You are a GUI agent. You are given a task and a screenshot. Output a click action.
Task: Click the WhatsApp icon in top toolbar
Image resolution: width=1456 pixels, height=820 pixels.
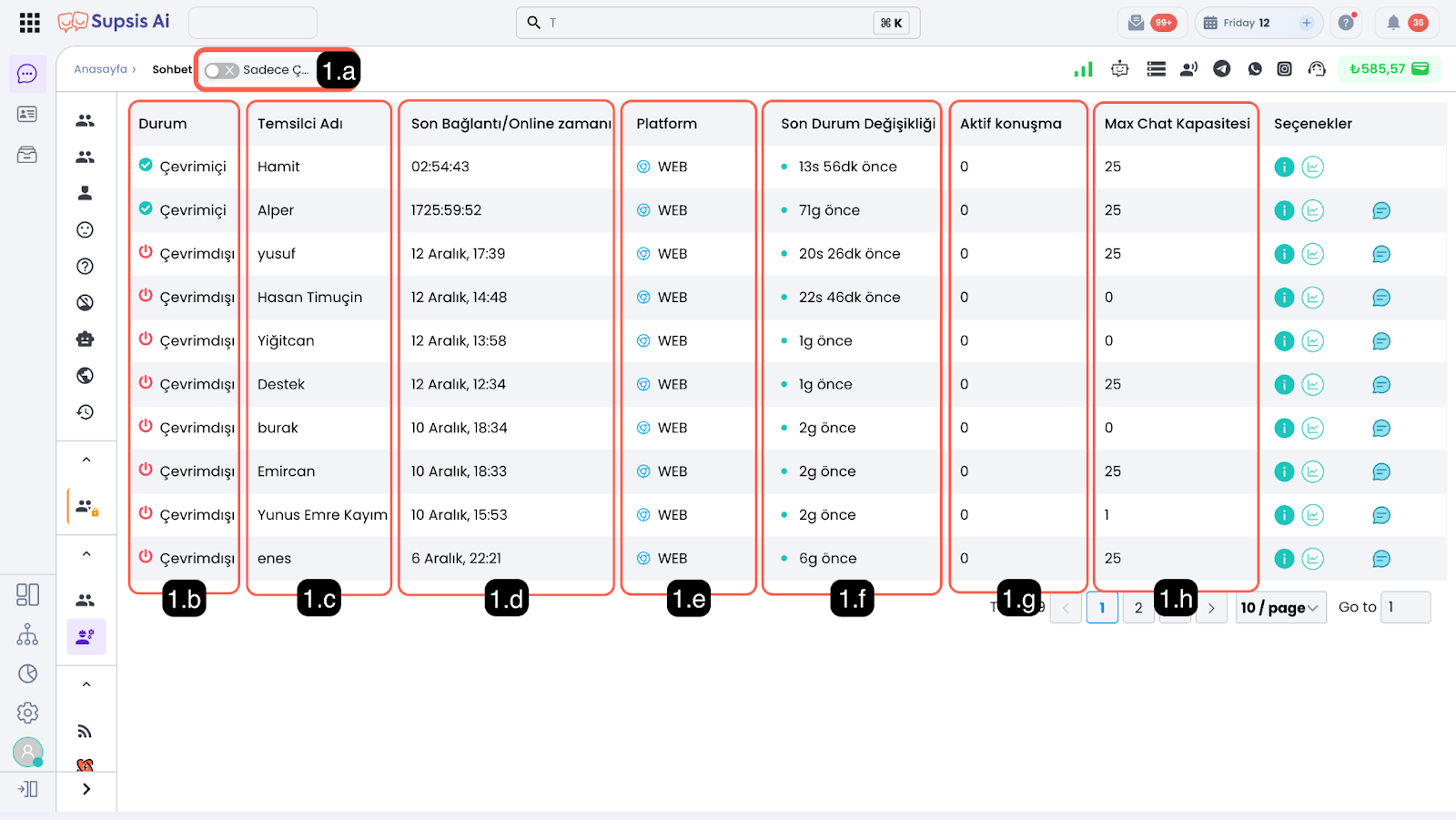(x=1255, y=69)
